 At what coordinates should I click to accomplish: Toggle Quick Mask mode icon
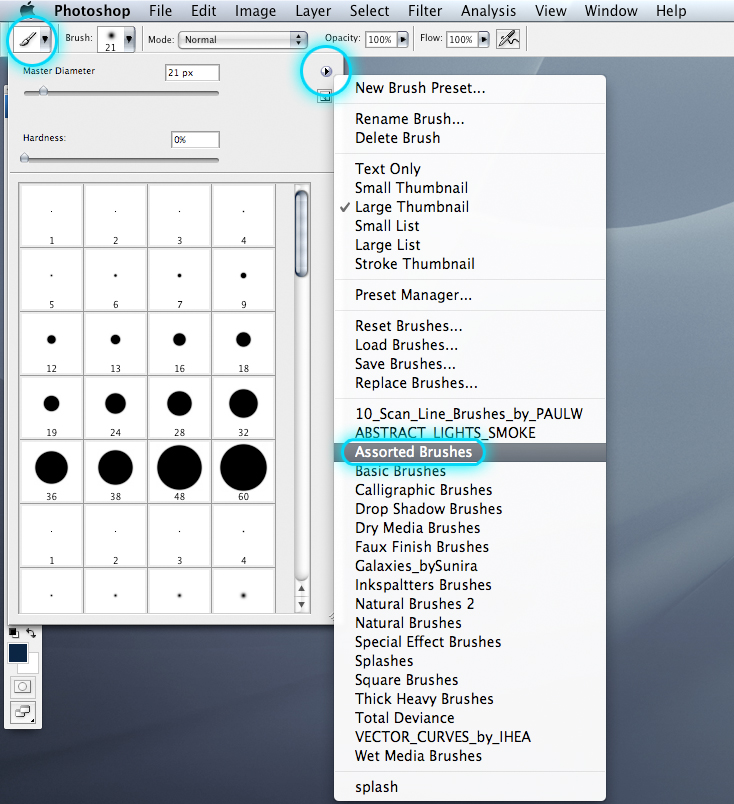tap(23, 686)
